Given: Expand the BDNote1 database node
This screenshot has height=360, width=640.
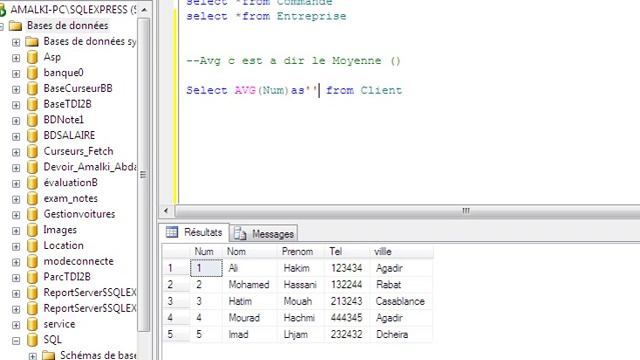Looking at the screenshot, I should [16, 121].
